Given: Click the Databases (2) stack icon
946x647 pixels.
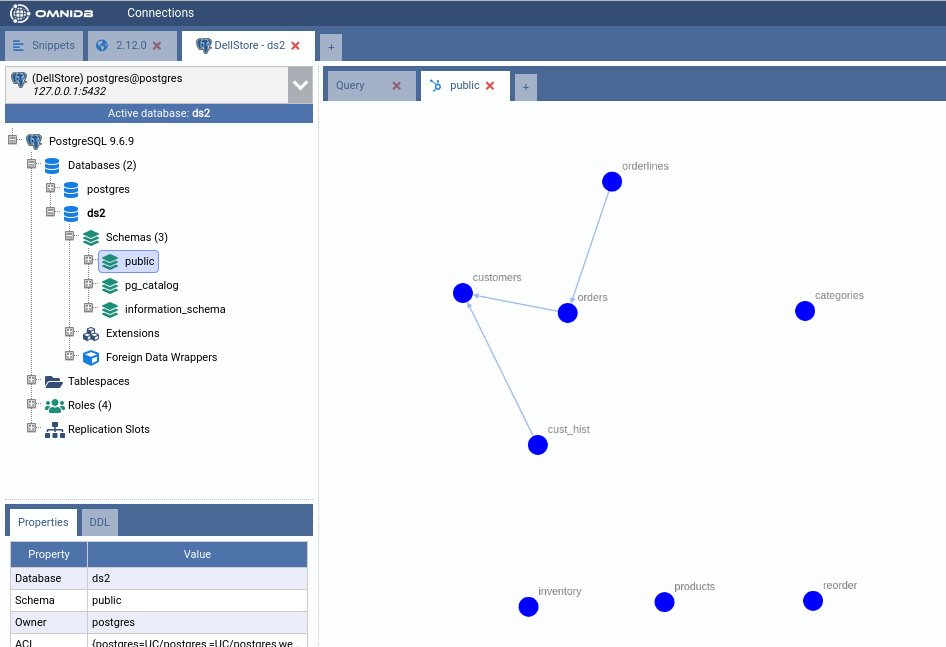Looking at the screenshot, I should click(x=52, y=165).
